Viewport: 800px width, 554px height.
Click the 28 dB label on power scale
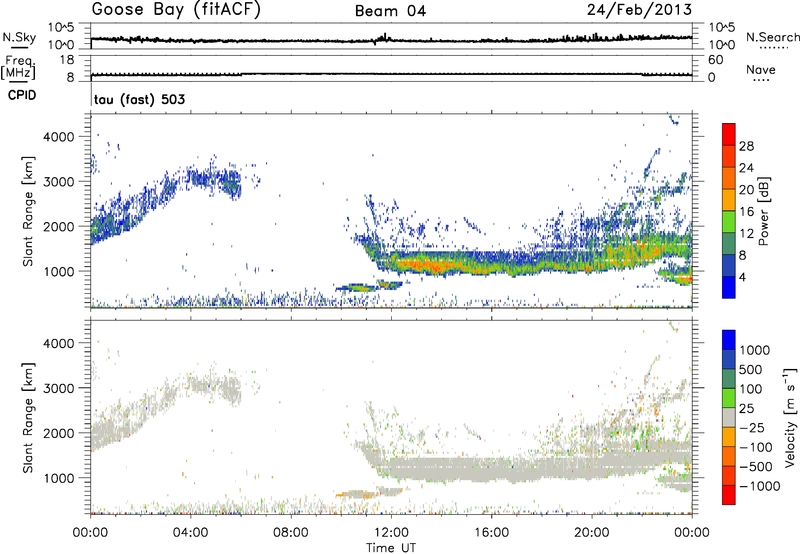tap(746, 146)
